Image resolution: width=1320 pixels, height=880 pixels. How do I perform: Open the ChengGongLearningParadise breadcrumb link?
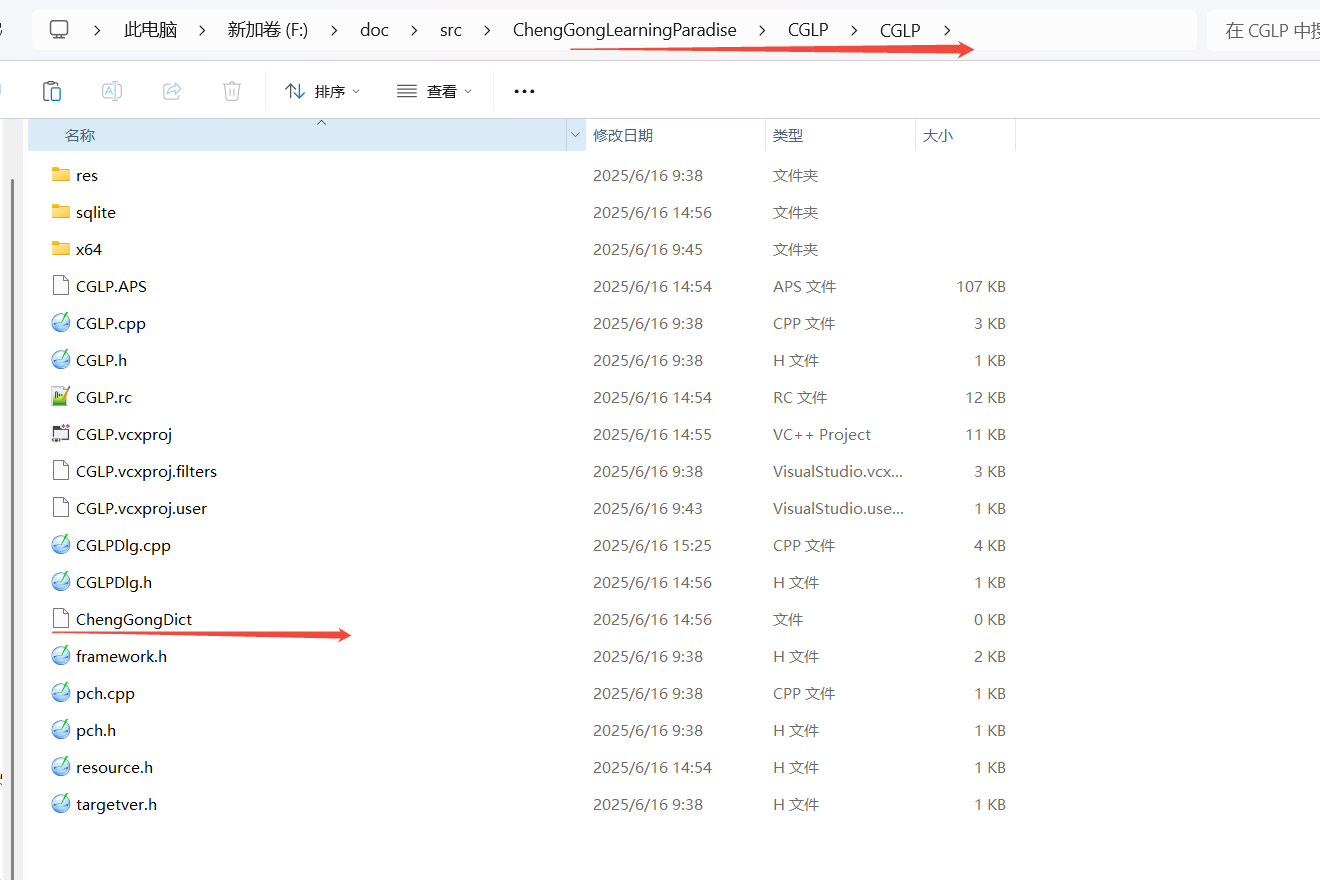click(624, 30)
